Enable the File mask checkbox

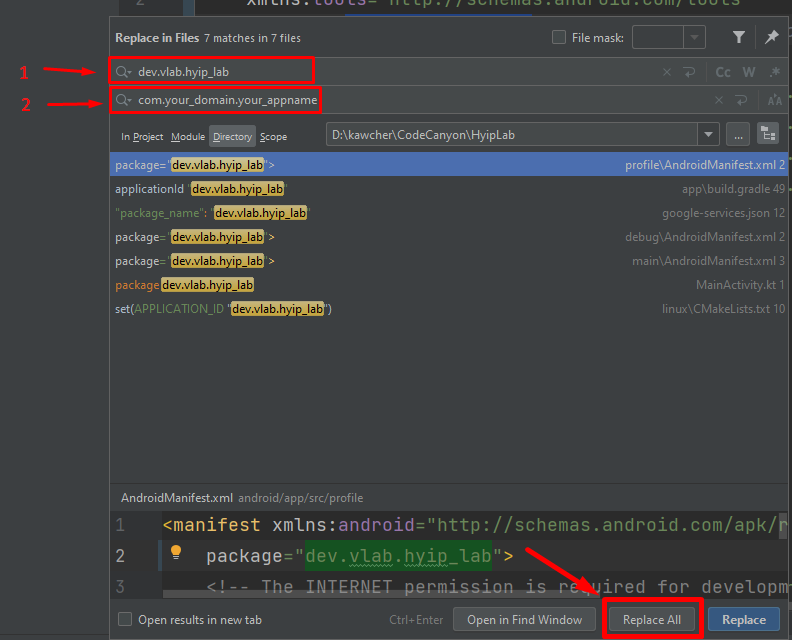[559, 38]
